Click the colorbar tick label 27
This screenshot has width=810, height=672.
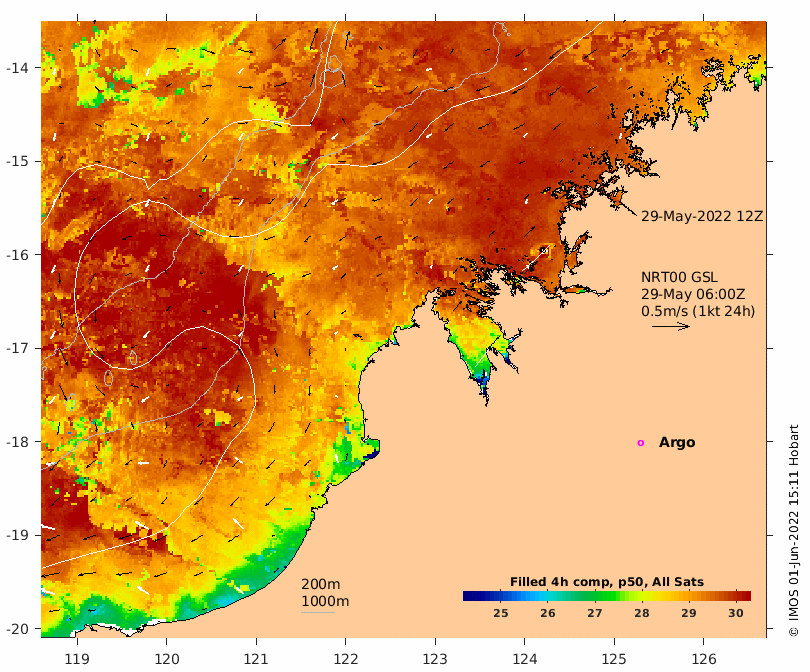(x=594, y=613)
